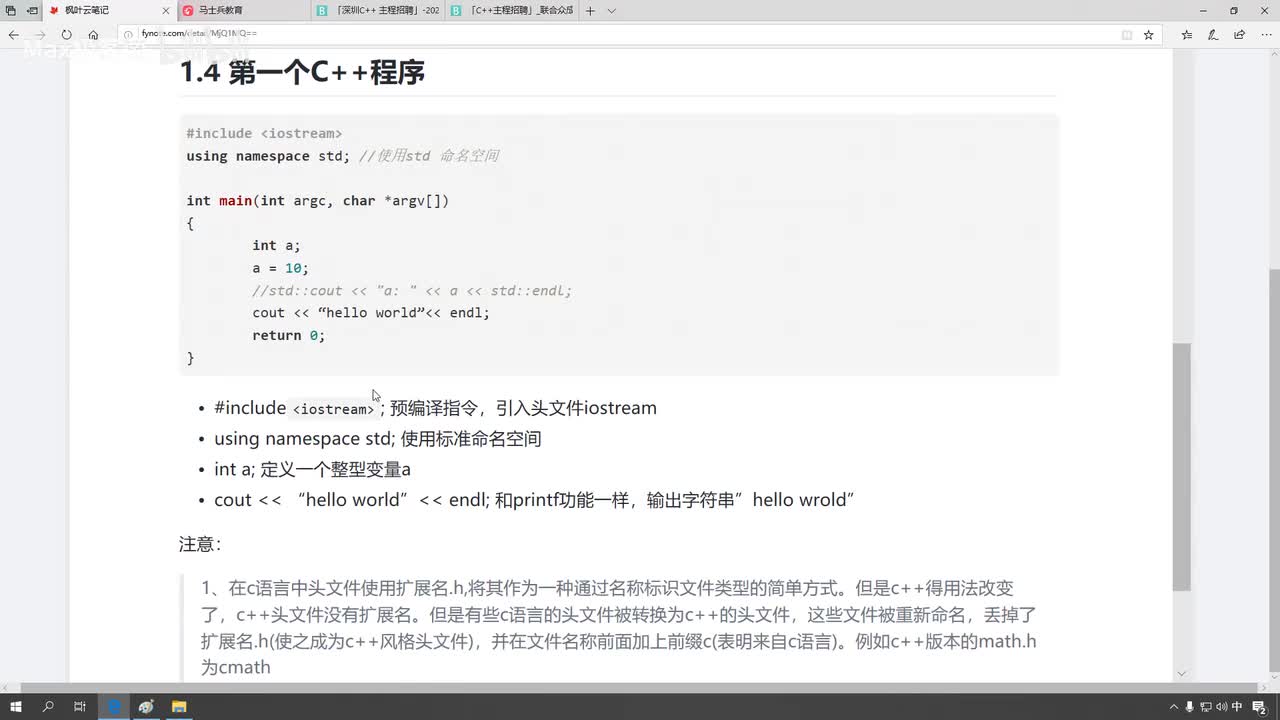Open the second pinned taskbar app
Image resolution: width=1280 pixels, height=720 pixels.
click(146, 706)
